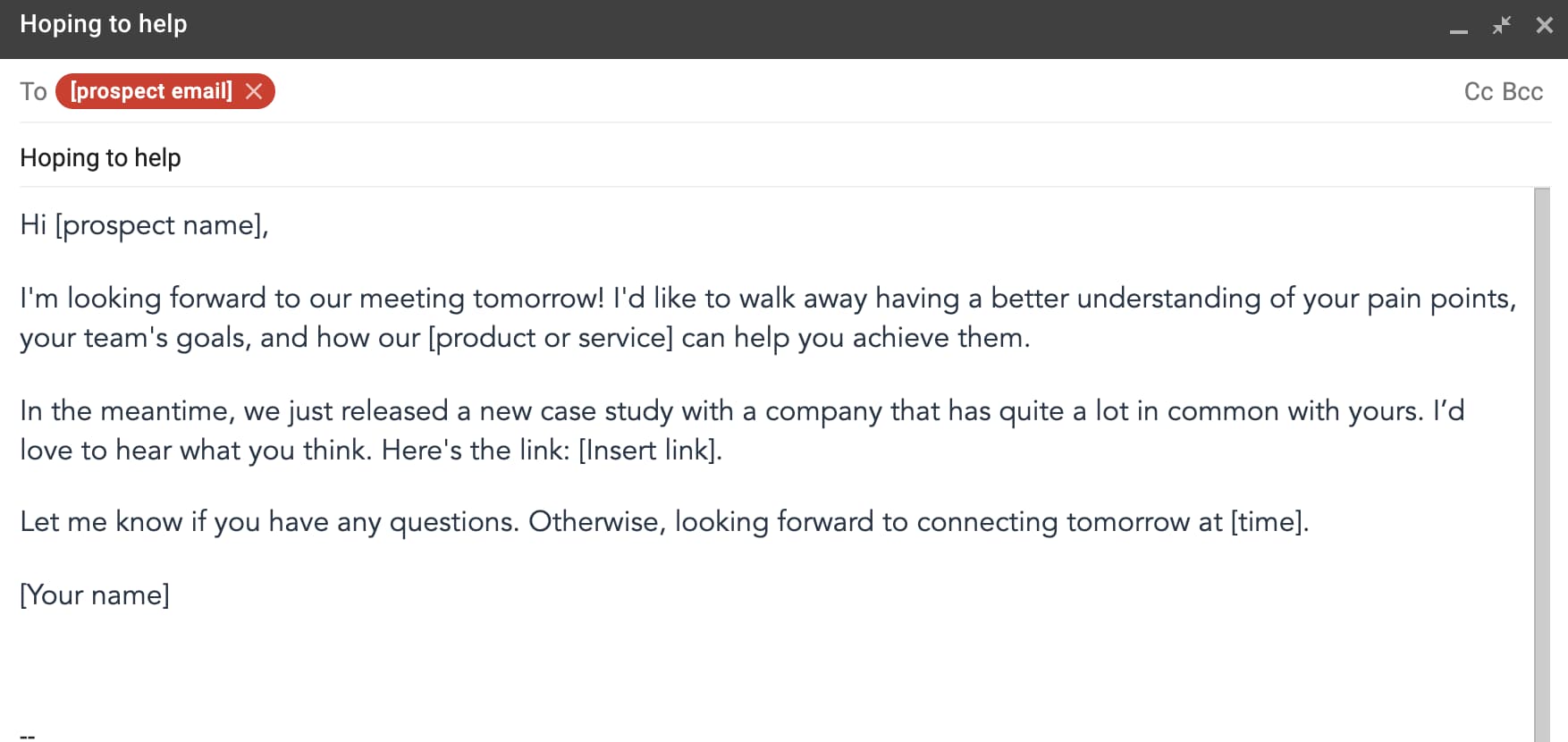1568x742 pixels.
Task: Exit full-screen compose with the arrows icon
Action: click(1502, 25)
